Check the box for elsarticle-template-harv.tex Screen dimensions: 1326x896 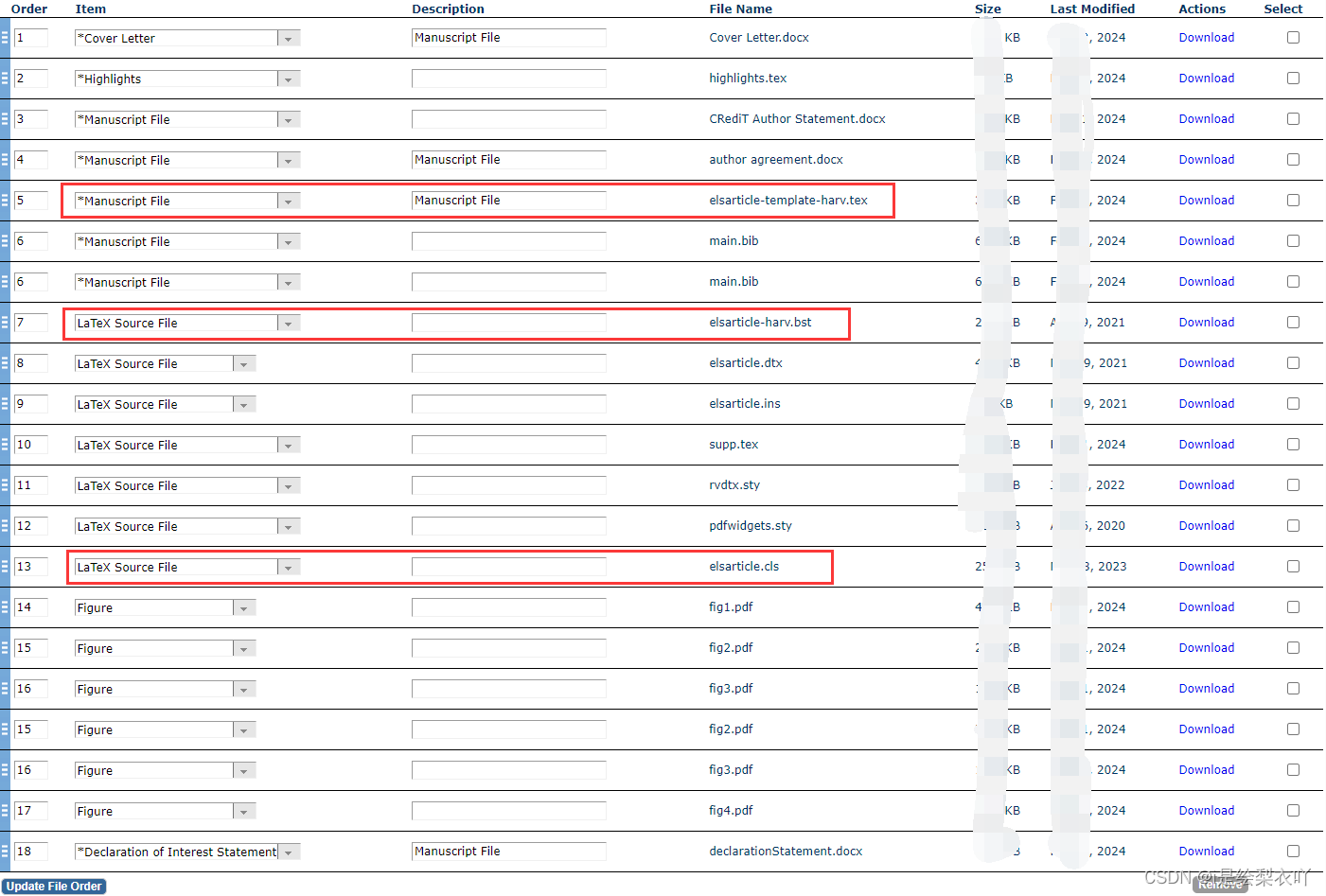pyautogui.click(x=1293, y=201)
